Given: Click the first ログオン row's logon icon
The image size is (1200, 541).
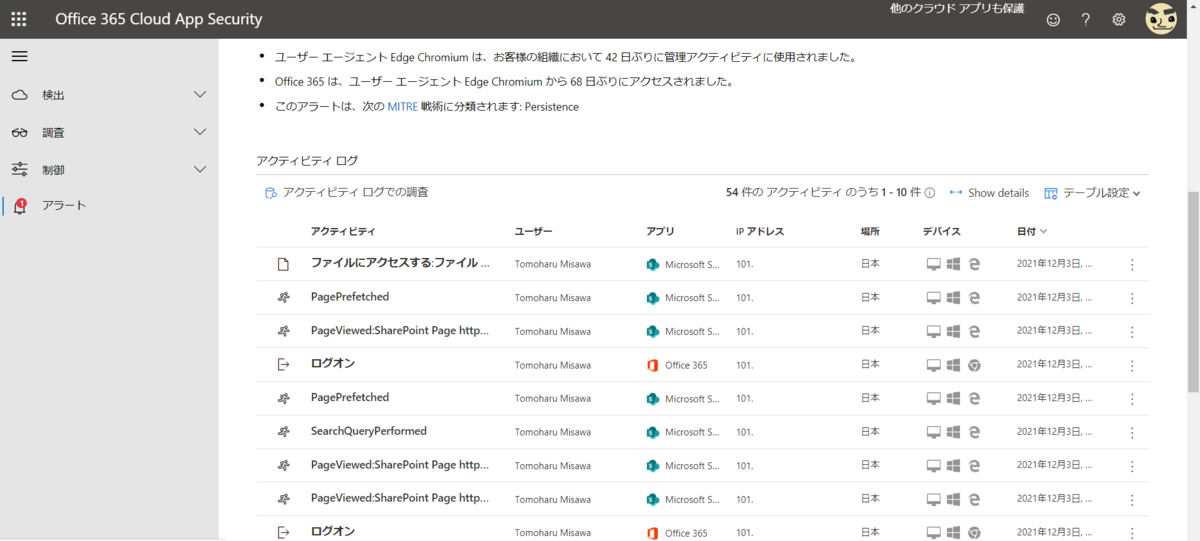Looking at the screenshot, I should pos(283,365).
